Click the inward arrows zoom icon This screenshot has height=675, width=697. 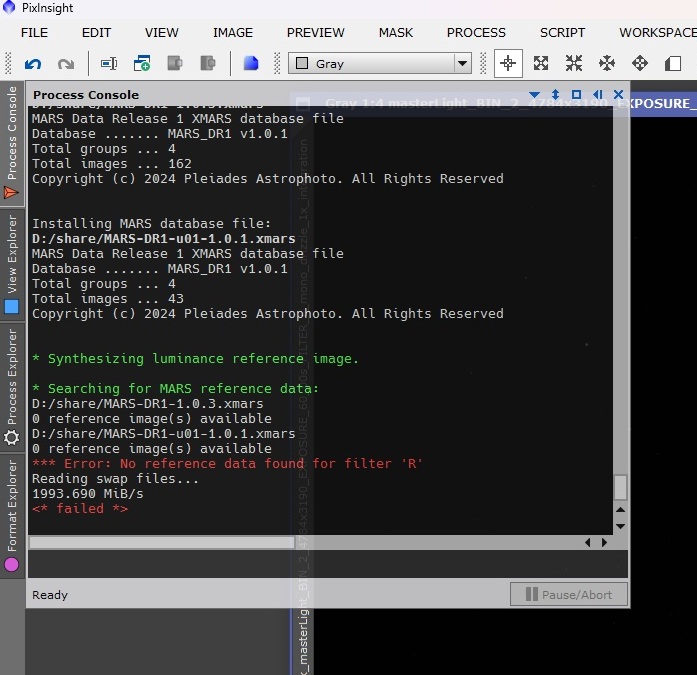pyautogui.click(x=574, y=64)
